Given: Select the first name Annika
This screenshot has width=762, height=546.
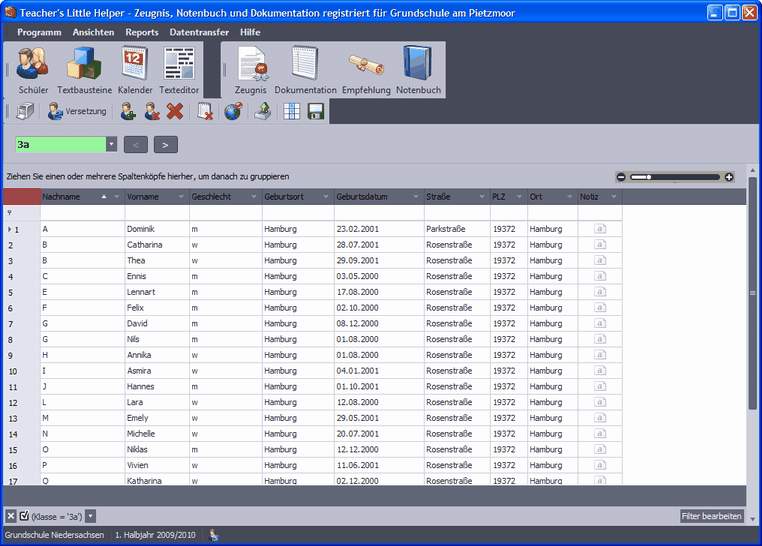Looking at the screenshot, I should tap(139, 355).
